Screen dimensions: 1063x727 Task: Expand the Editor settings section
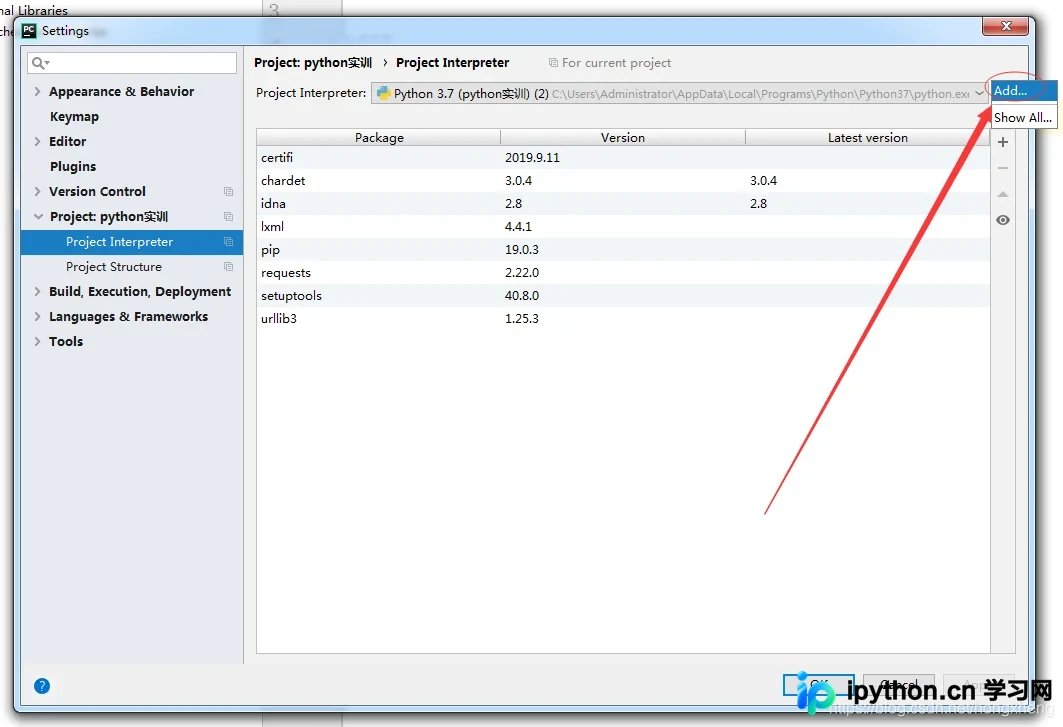[37, 142]
